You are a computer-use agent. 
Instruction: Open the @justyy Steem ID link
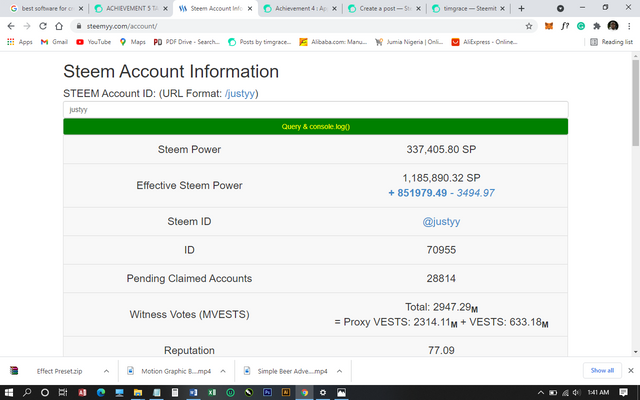pyautogui.click(x=441, y=222)
